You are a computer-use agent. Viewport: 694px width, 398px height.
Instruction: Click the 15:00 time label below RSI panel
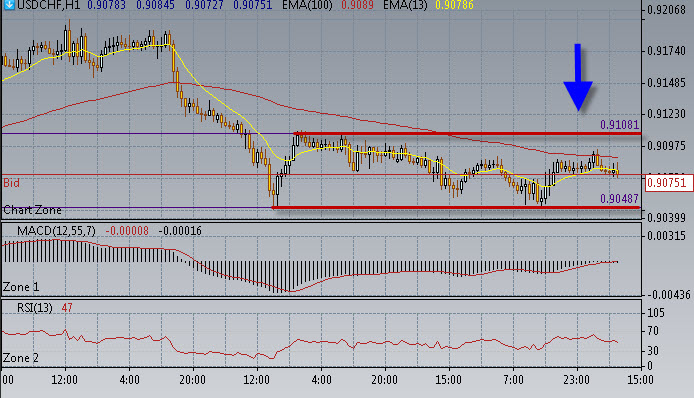coord(448,380)
